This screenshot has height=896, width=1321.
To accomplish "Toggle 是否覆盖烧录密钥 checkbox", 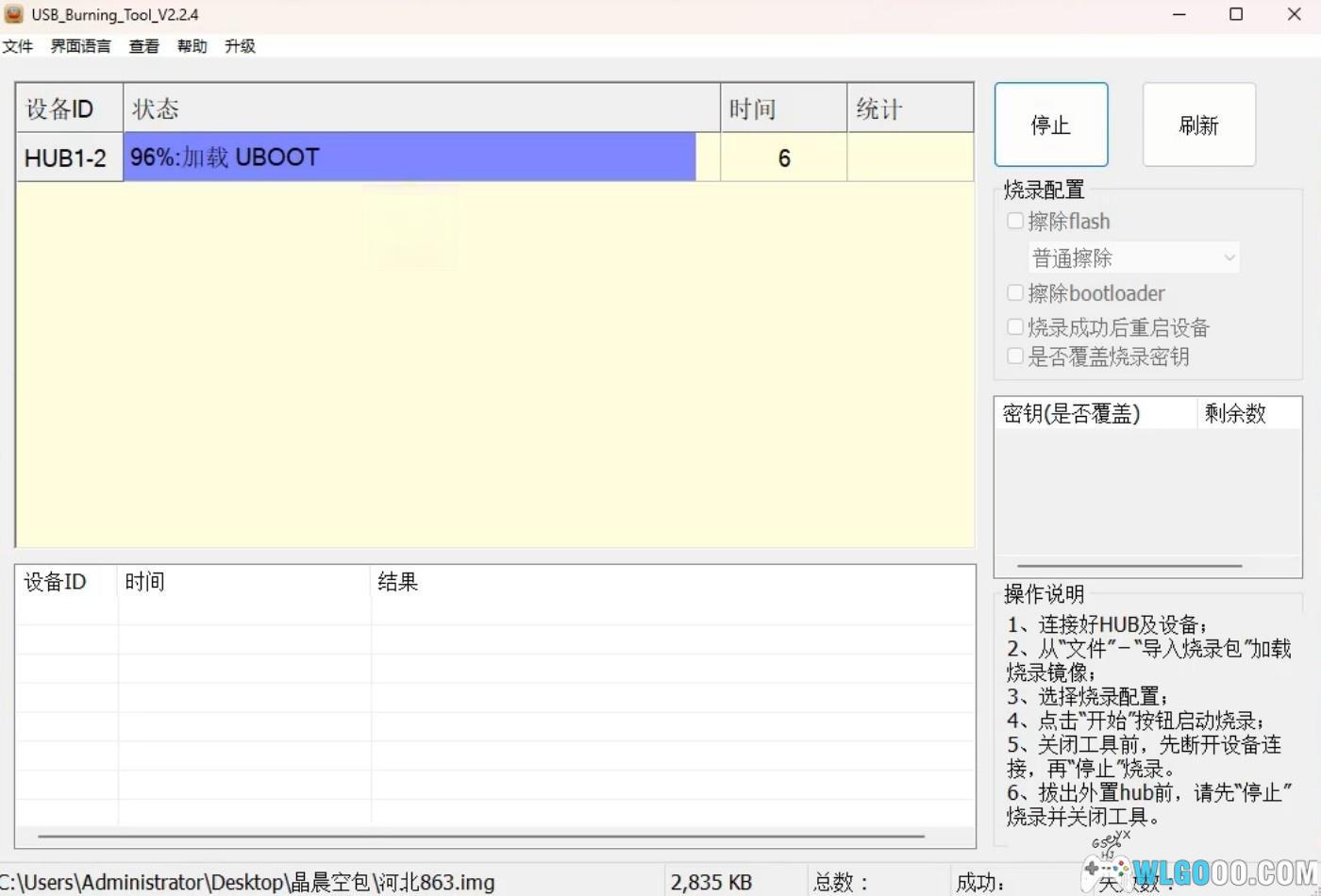I will (1015, 357).
